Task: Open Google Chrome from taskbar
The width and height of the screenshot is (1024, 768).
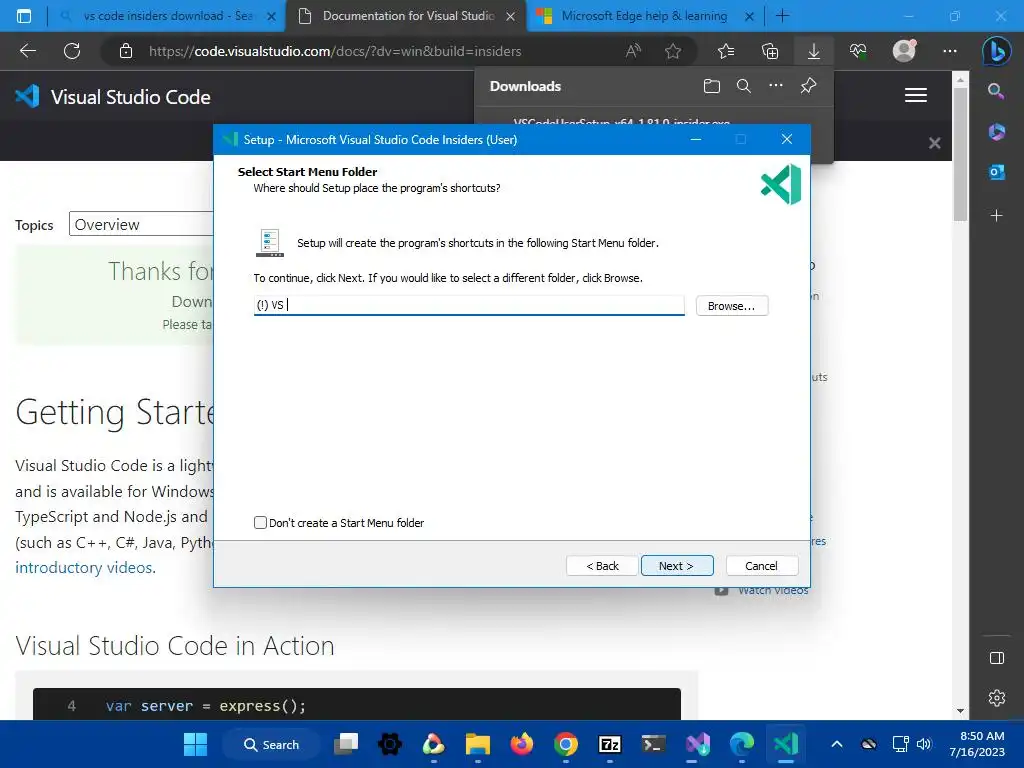Action: [x=566, y=744]
